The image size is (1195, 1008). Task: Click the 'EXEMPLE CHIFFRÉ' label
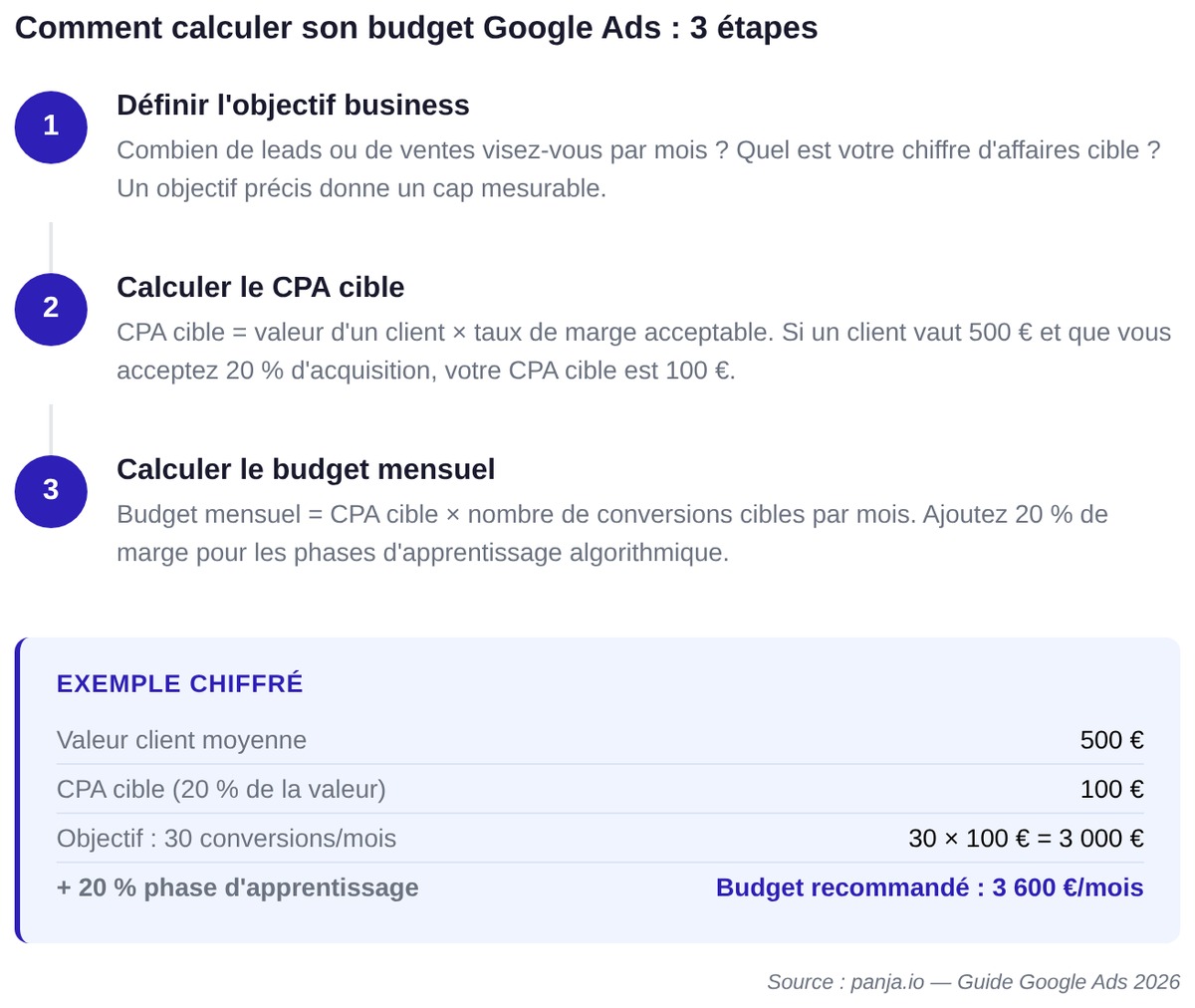click(180, 684)
